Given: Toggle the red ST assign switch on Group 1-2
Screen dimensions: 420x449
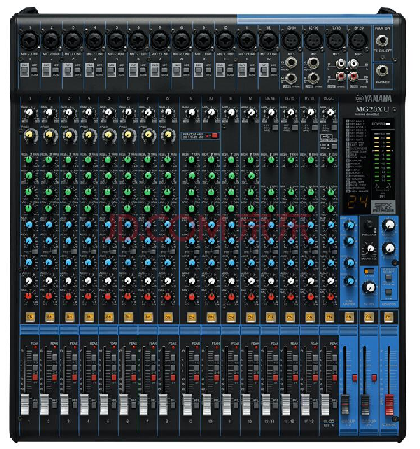Looking at the screenshot, I should pos(354,378).
